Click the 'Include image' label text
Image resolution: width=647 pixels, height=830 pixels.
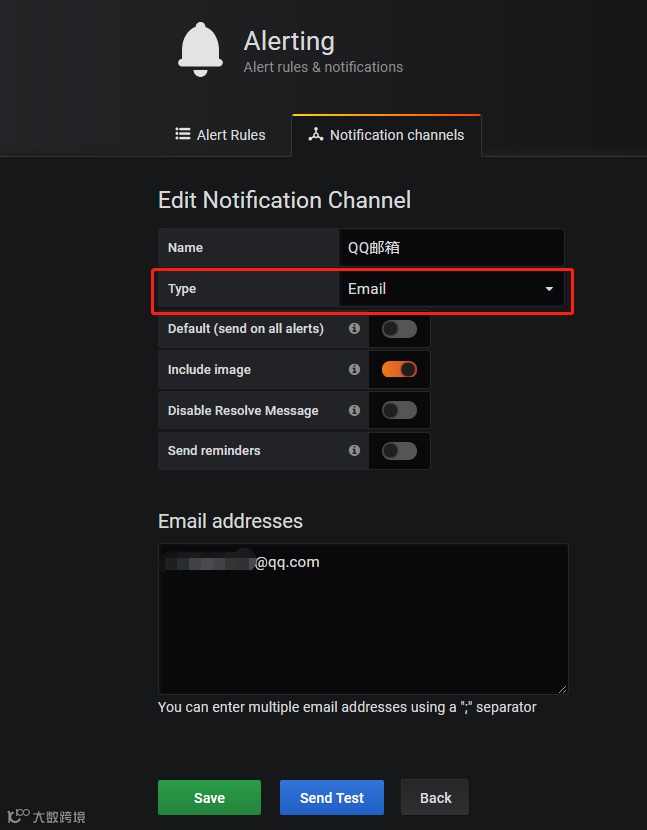click(209, 369)
